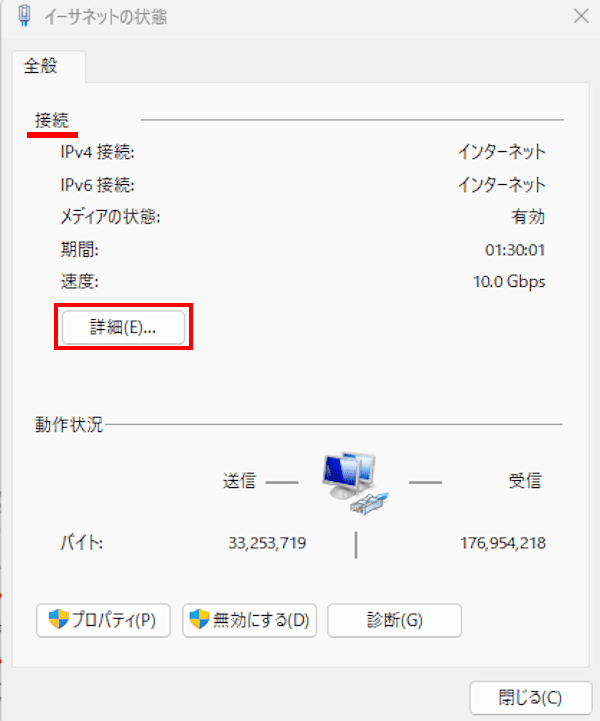Open the 詳細(E)... details button
This screenshot has height=721, width=600.
tap(123, 327)
